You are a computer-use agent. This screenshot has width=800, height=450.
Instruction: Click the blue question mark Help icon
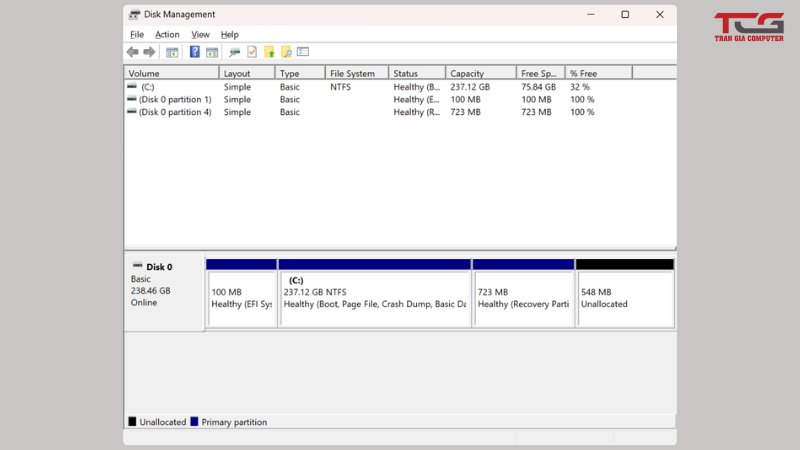[195, 52]
